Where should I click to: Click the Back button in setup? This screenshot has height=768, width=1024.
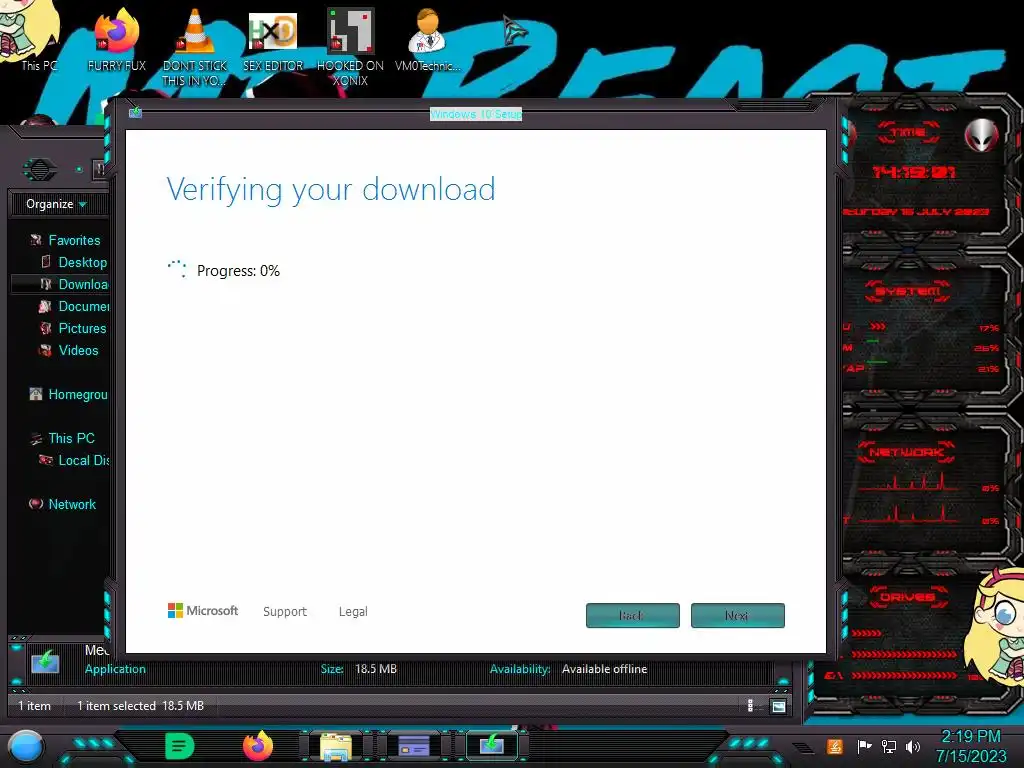[633, 615]
